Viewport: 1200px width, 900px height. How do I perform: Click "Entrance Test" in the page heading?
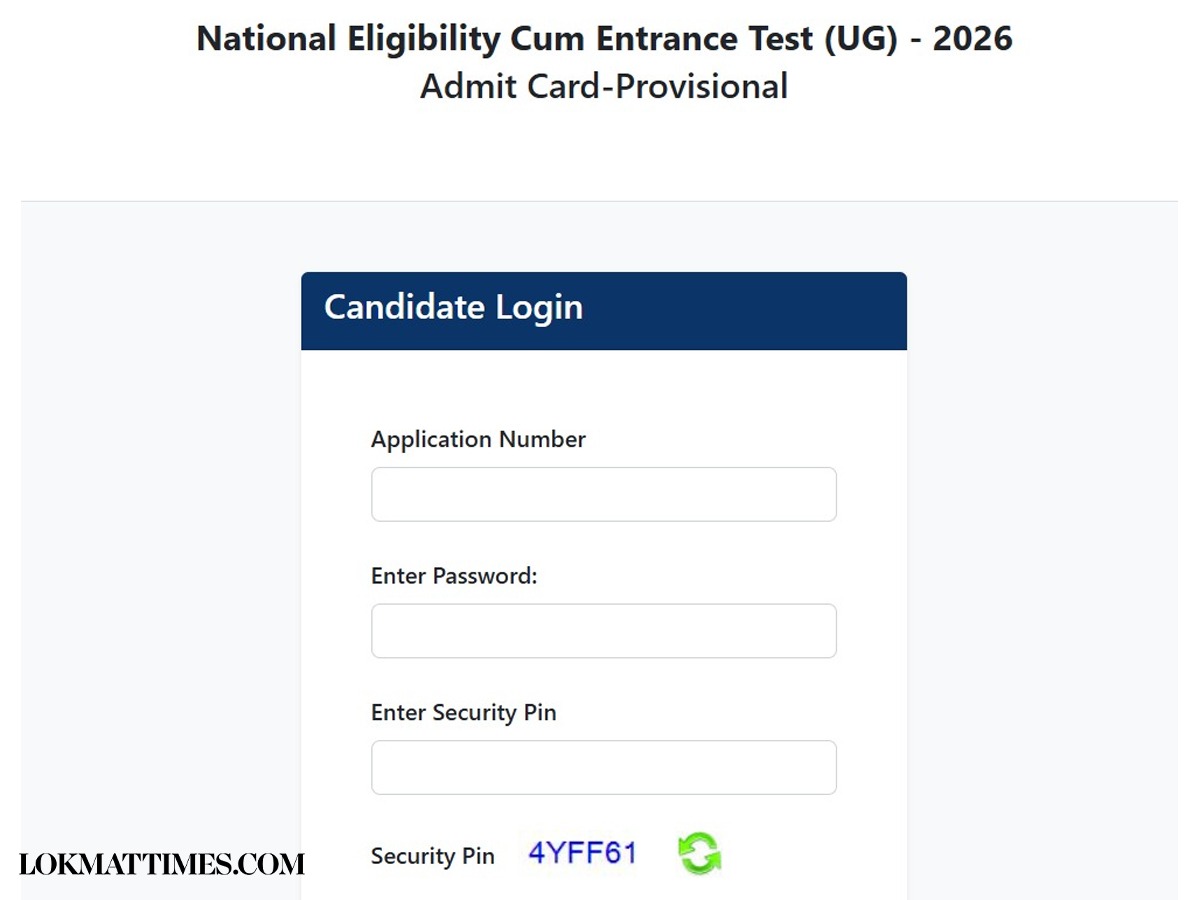point(720,39)
